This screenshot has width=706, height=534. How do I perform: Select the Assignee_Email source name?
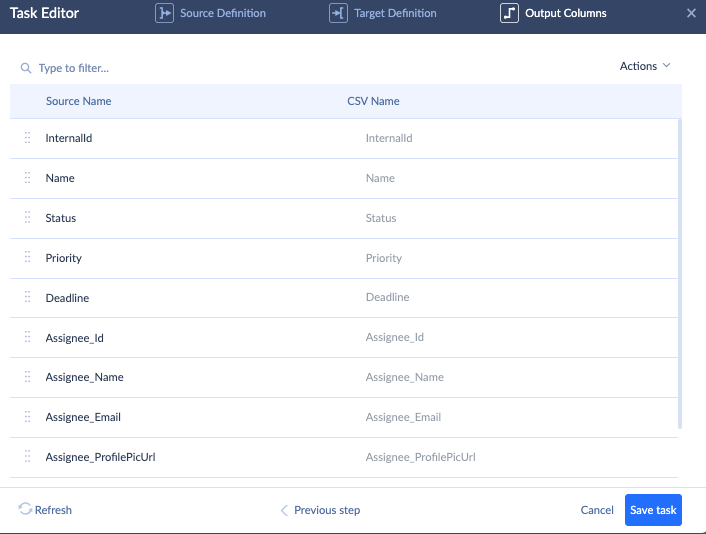tap(83, 417)
